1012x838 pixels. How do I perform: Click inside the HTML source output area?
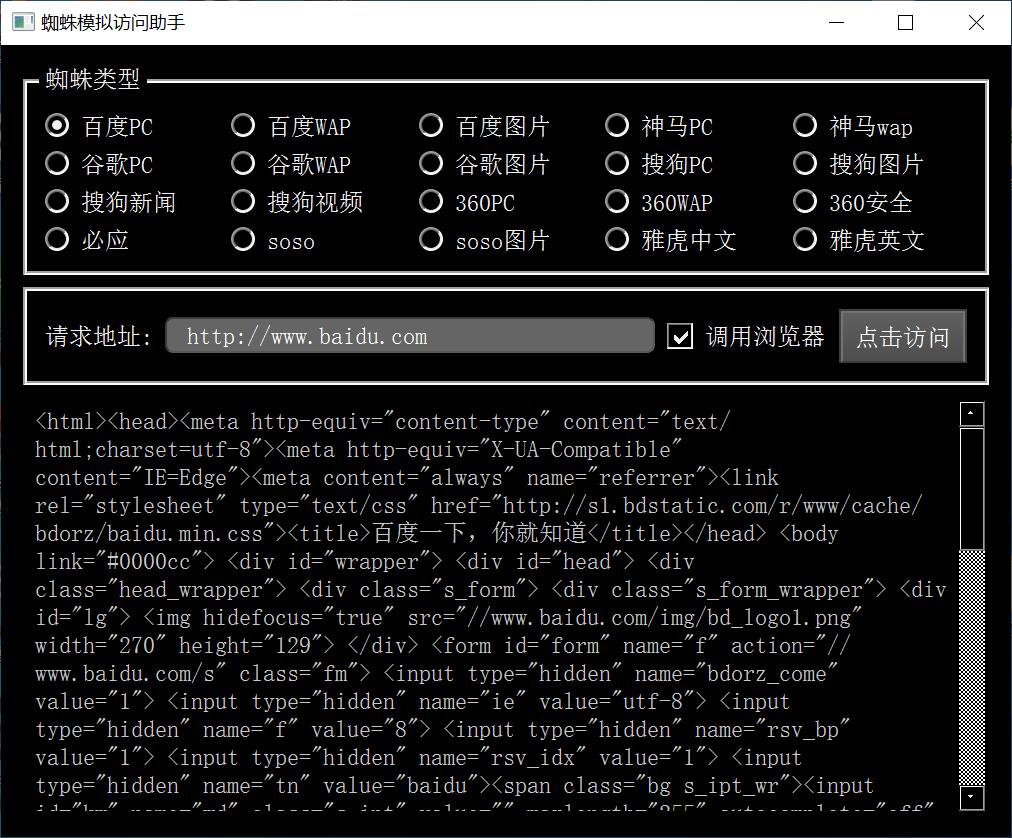[491, 607]
